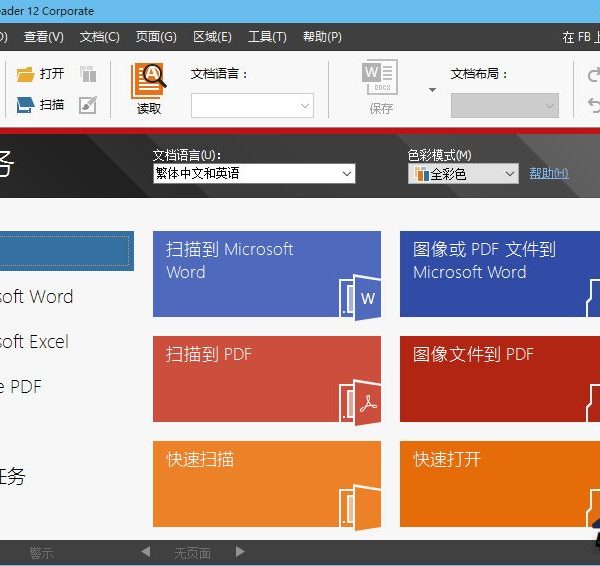
Task: Expand the Save button dropdown arrow
Action: [x=433, y=90]
